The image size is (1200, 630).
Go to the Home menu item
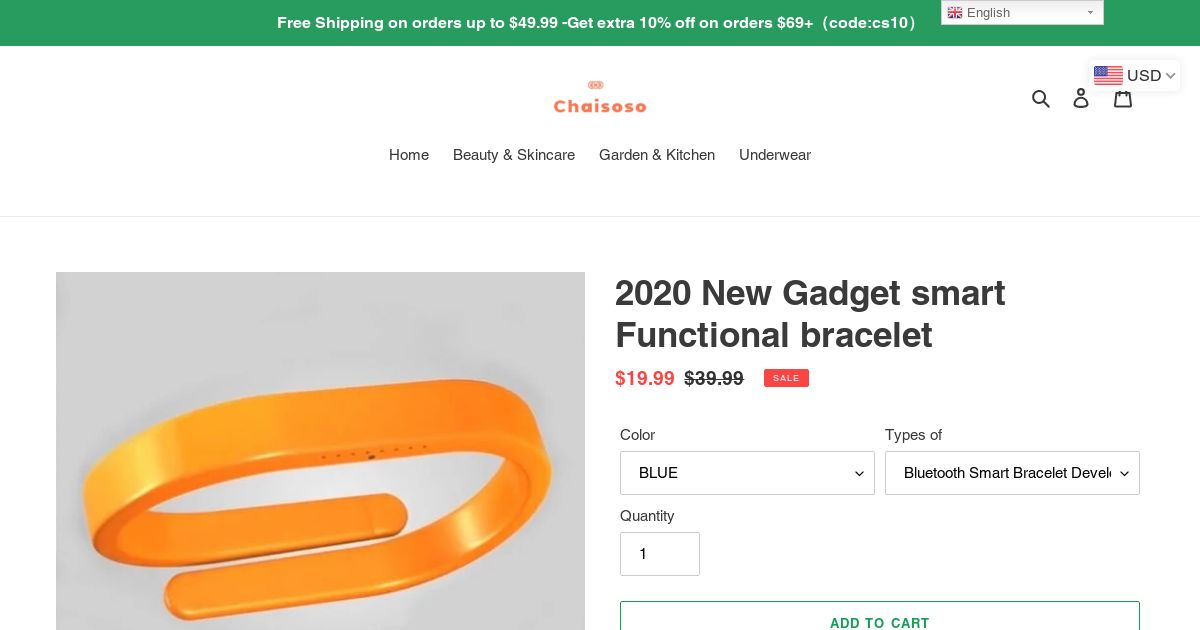[409, 155]
